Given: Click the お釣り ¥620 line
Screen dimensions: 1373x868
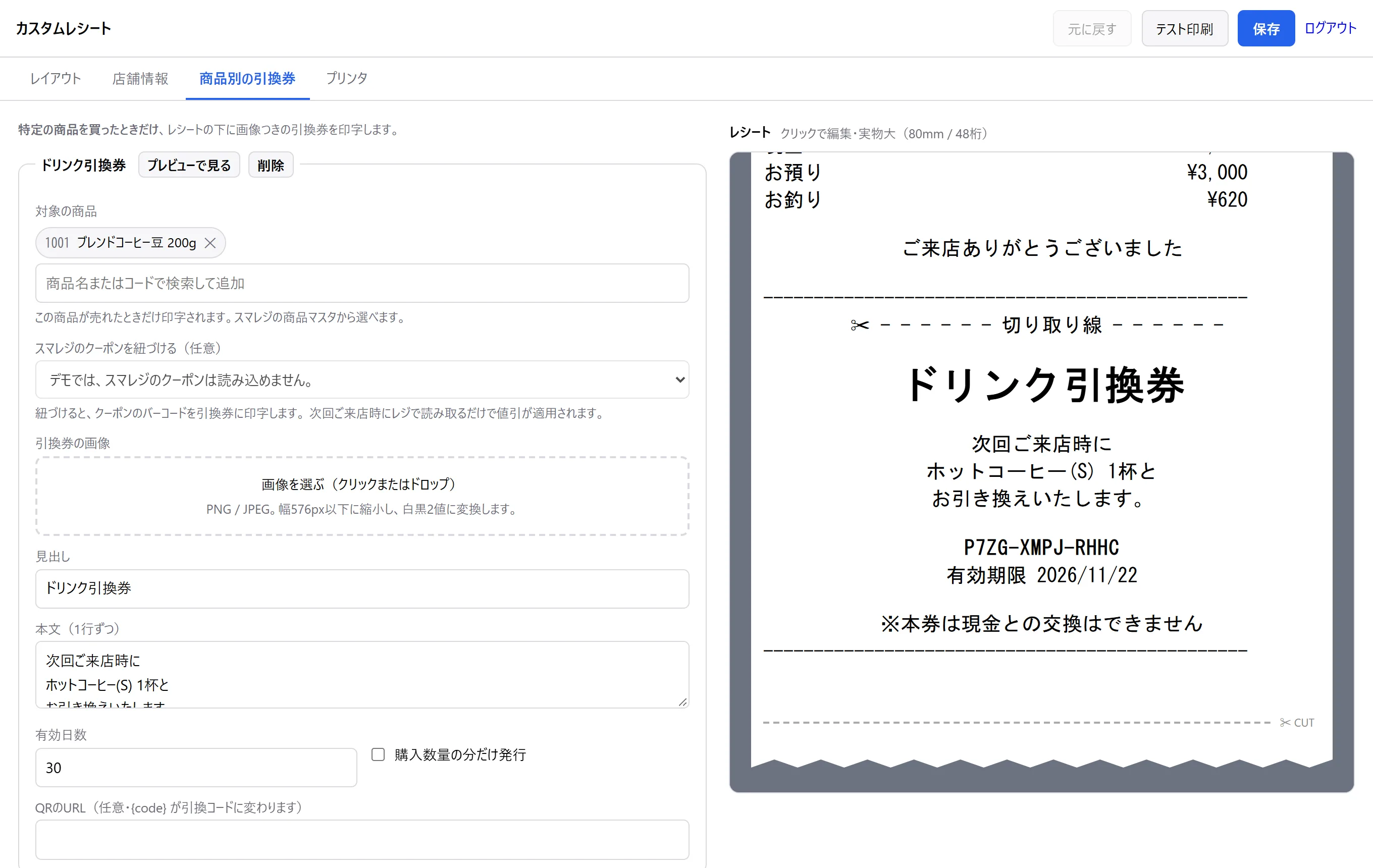Looking at the screenshot, I should tap(1006, 199).
